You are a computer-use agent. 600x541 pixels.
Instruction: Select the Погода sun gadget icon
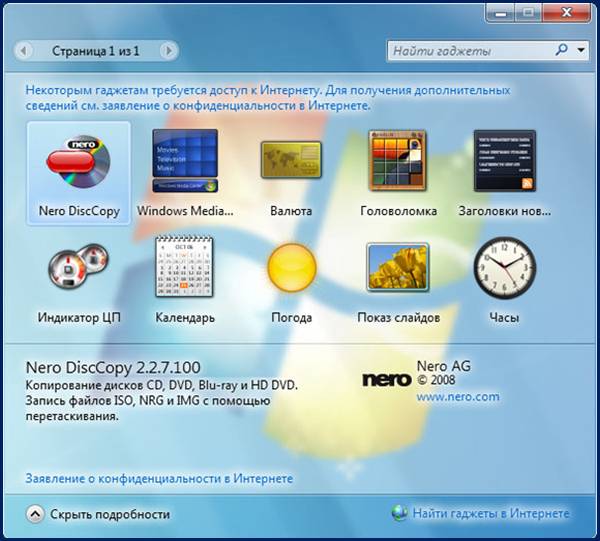click(292, 267)
